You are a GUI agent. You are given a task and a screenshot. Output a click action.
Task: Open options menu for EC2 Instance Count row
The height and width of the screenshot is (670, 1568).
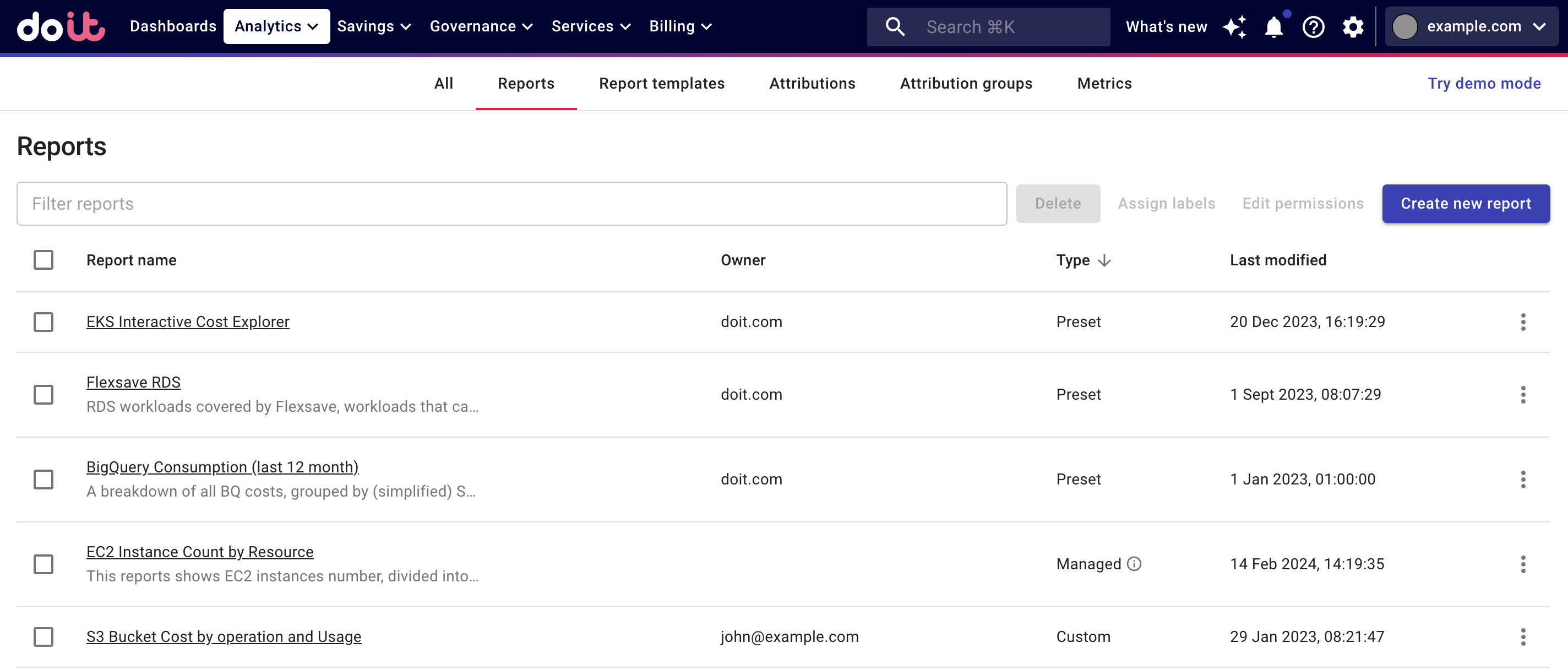pos(1523,564)
